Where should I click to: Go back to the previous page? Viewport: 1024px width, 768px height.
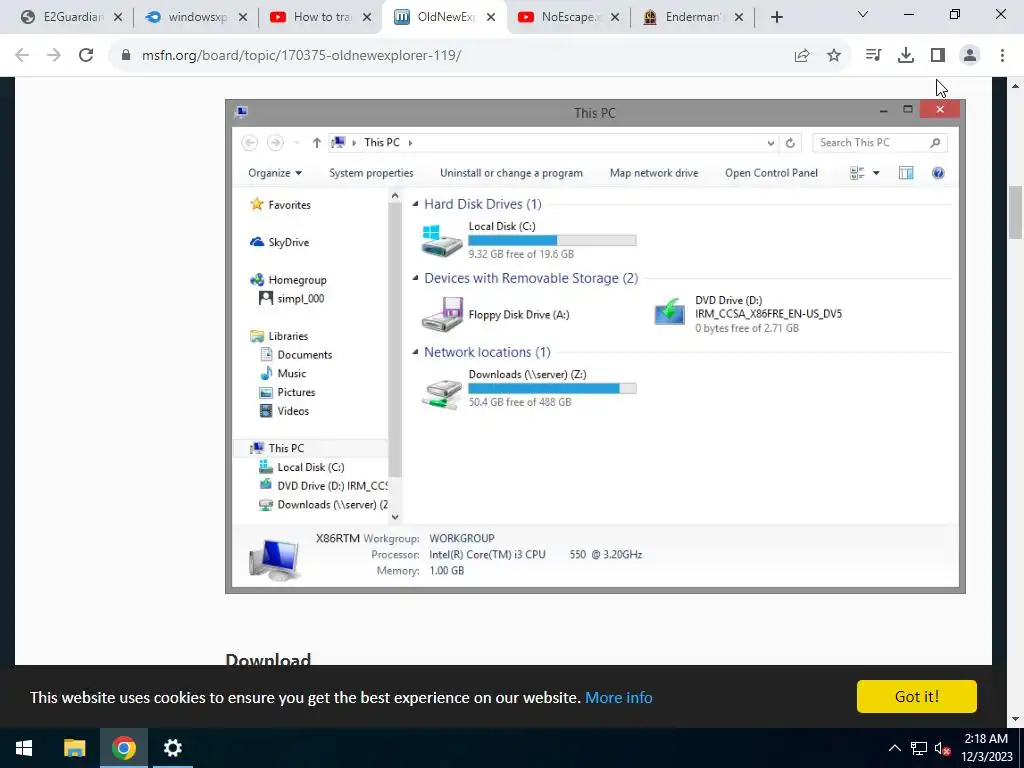(x=22, y=56)
